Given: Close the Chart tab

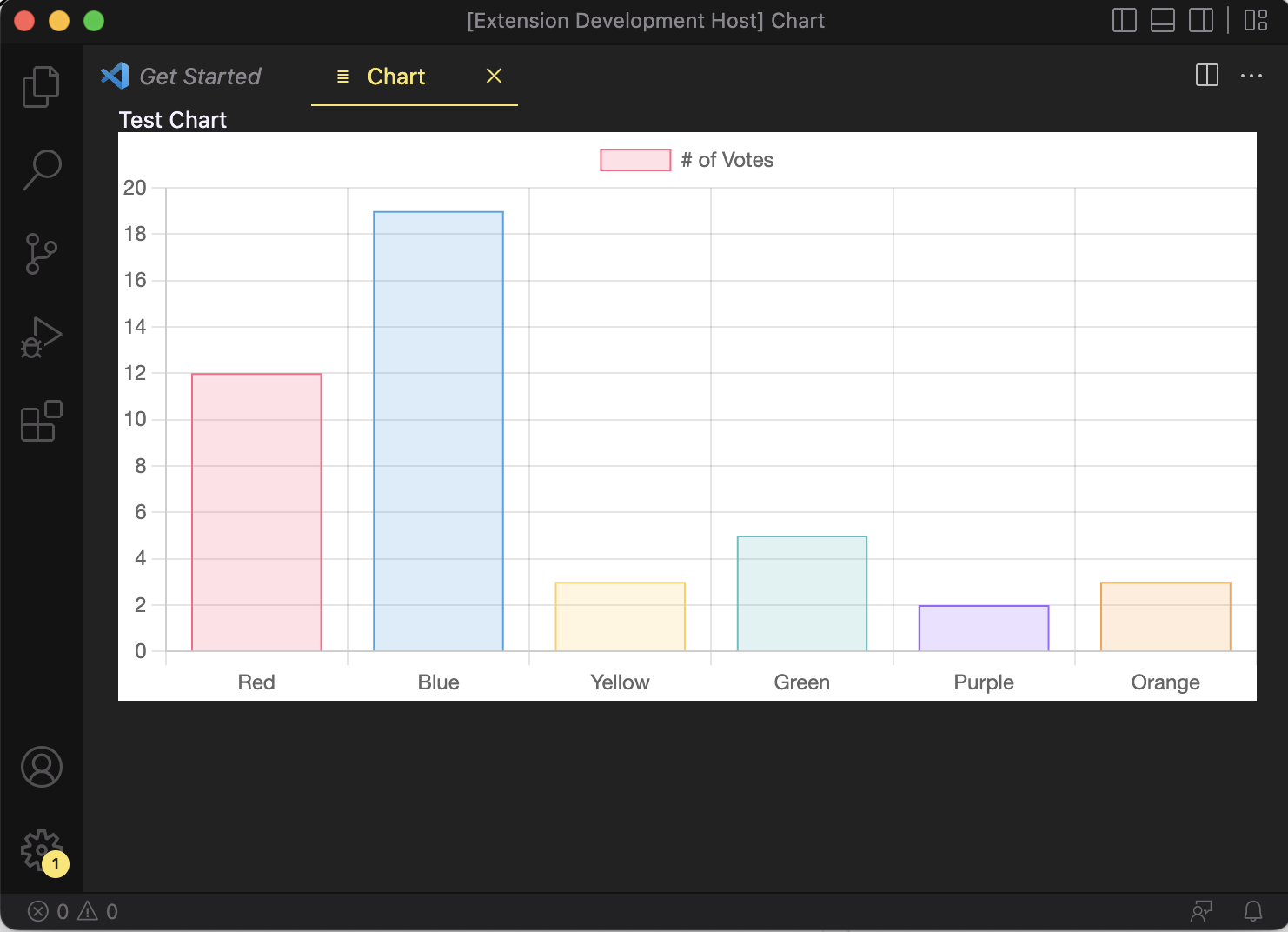Looking at the screenshot, I should click(x=494, y=77).
